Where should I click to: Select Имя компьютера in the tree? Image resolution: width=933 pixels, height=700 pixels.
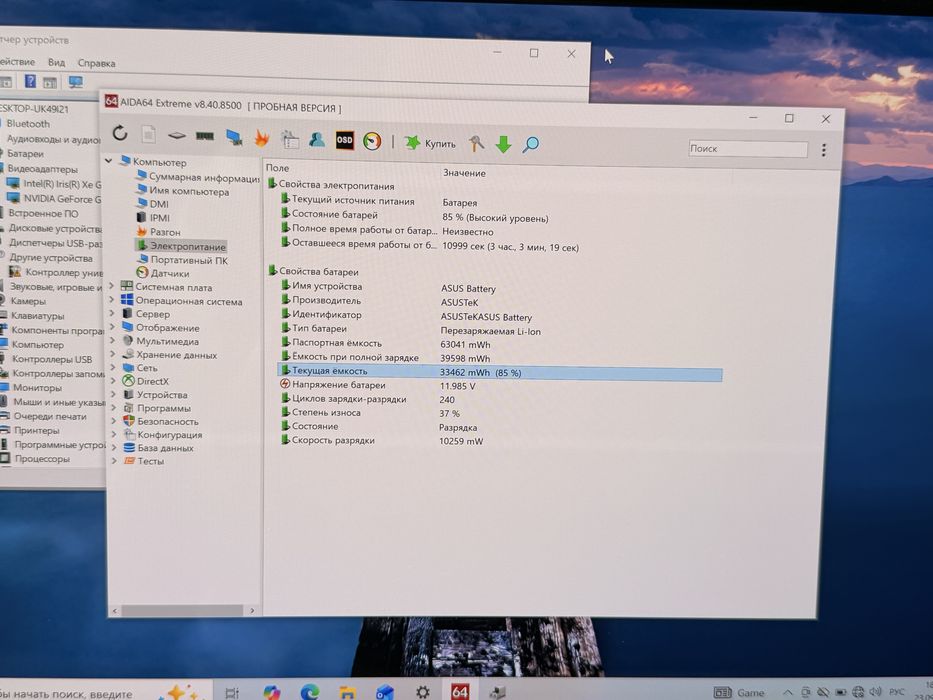coord(189,191)
